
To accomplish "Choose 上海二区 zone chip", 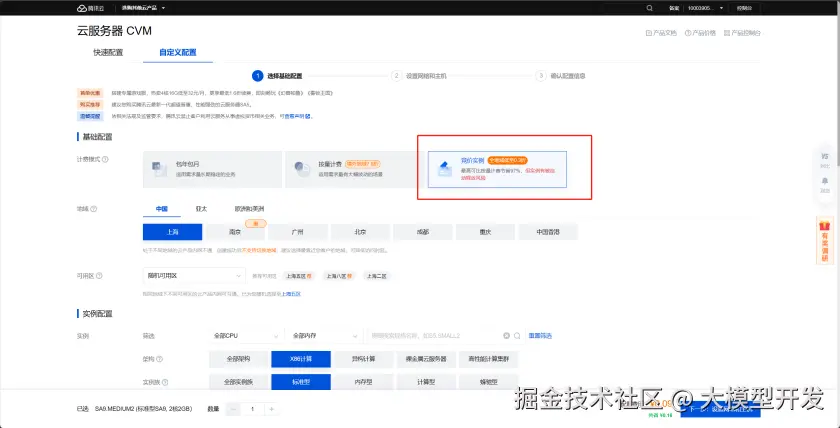I will [x=377, y=276].
